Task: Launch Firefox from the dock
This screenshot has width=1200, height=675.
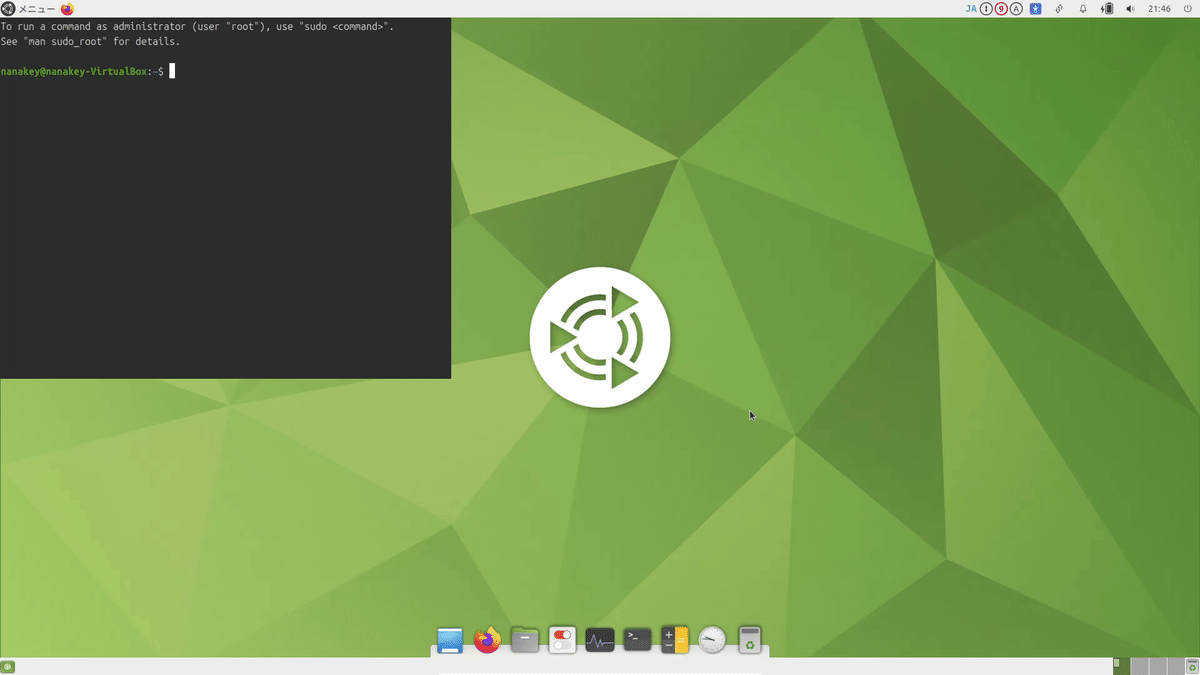Action: 487,640
